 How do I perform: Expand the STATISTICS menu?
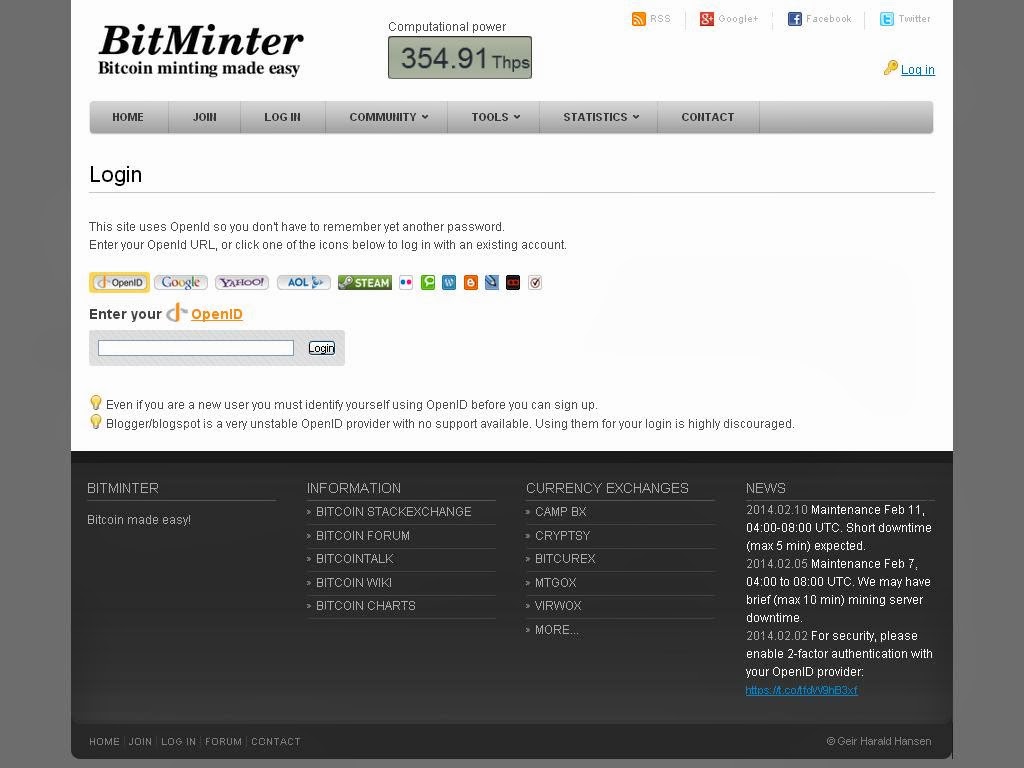coord(599,117)
